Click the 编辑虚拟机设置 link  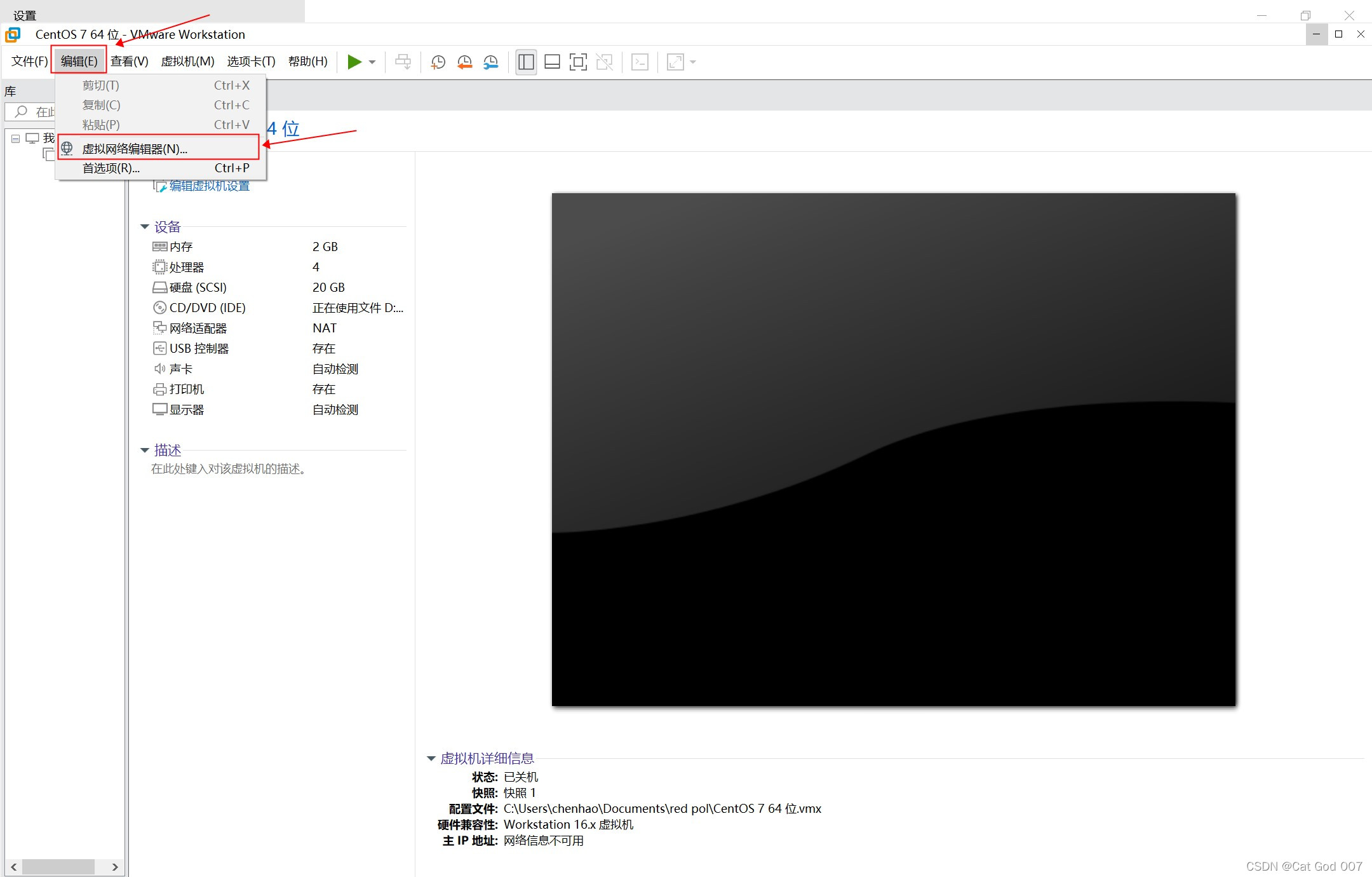click(209, 186)
